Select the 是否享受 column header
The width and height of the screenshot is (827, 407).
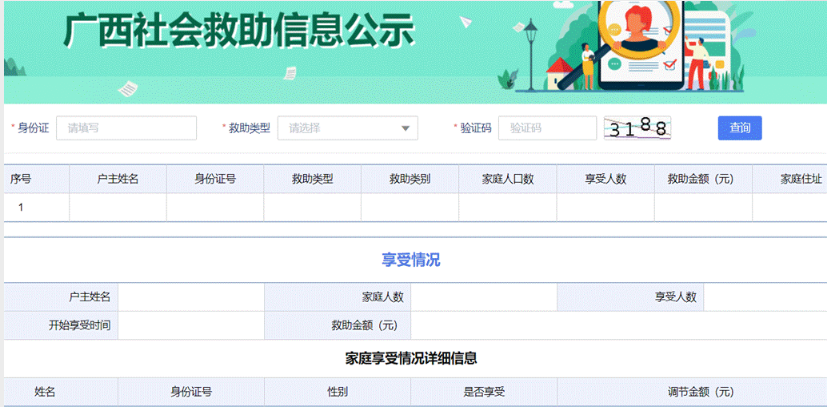click(x=484, y=392)
